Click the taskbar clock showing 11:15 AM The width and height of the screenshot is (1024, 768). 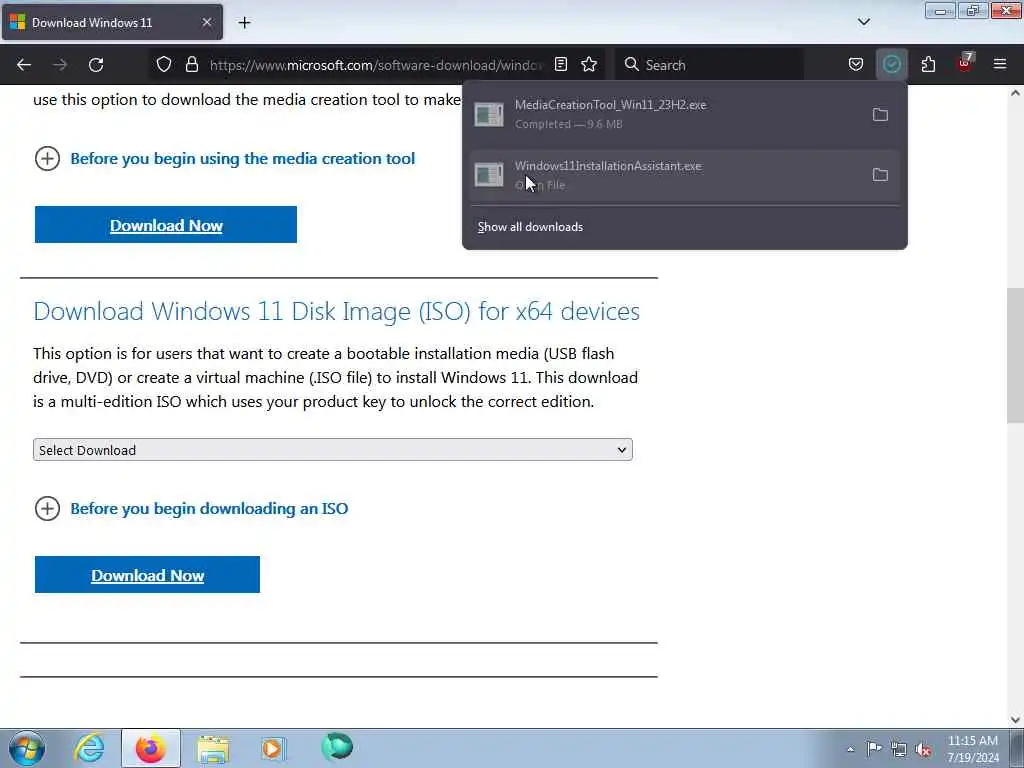(973, 749)
